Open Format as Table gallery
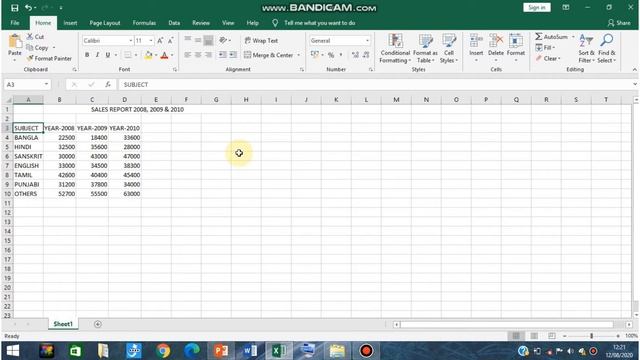The height and width of the screenshot is (360, 640). pos(425,49)
